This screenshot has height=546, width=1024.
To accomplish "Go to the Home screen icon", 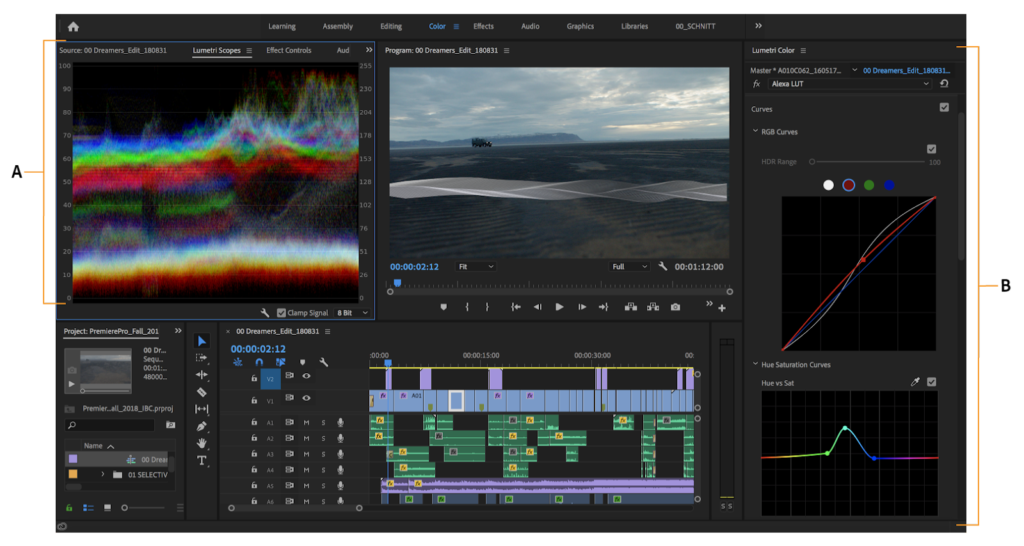I will (x=73, y=27).
